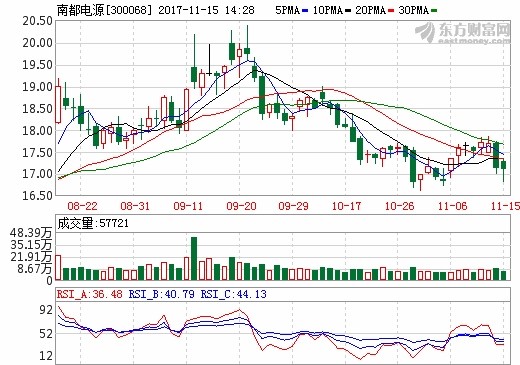Click the 20PMA legend label
Viewport: 520px width, 365px height.
click(370, 10)
